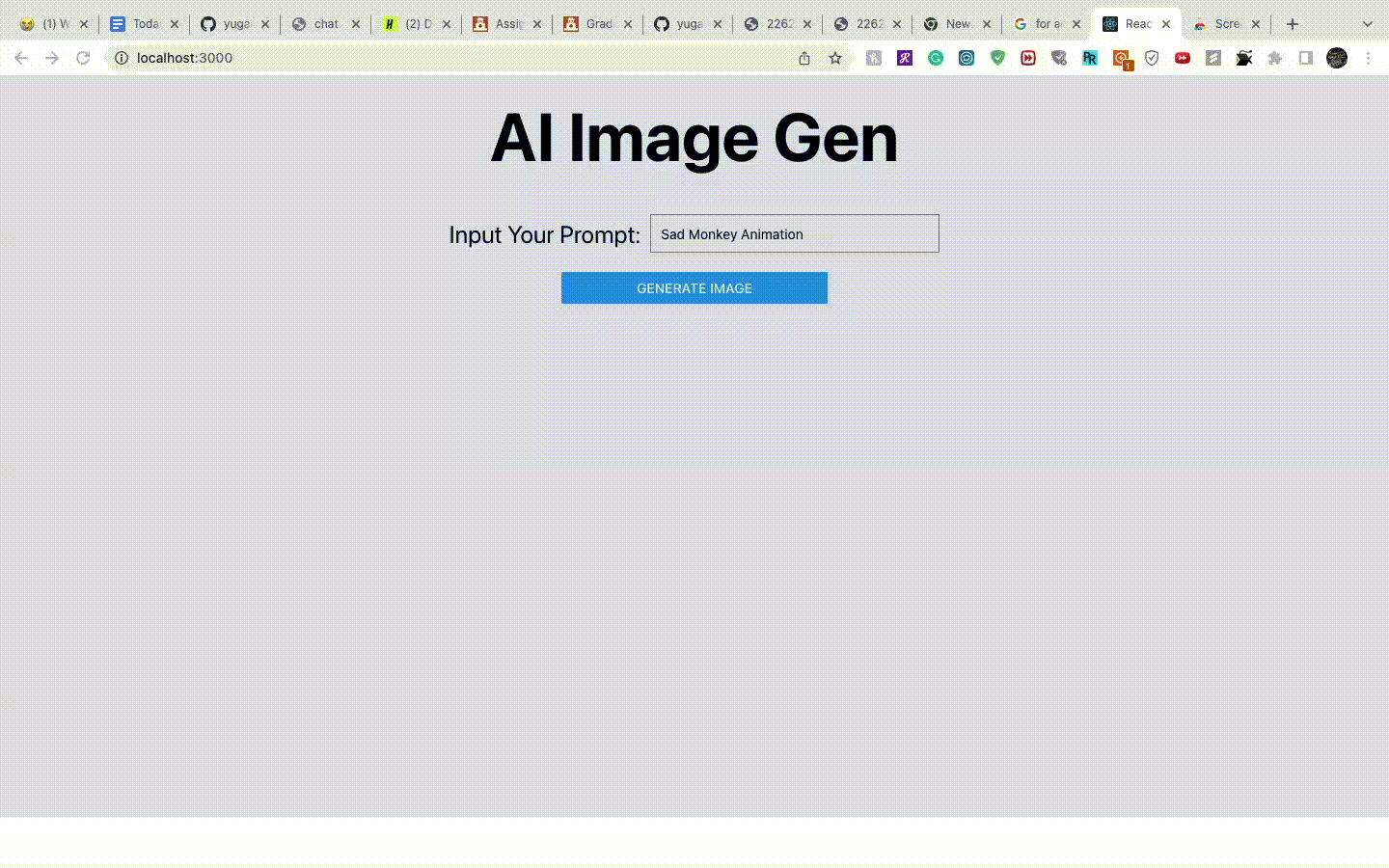The height and width of the screenshot is (868, 1389).
Task: Open the red YouTube-style extension
Action: (x=1183, y=58)
